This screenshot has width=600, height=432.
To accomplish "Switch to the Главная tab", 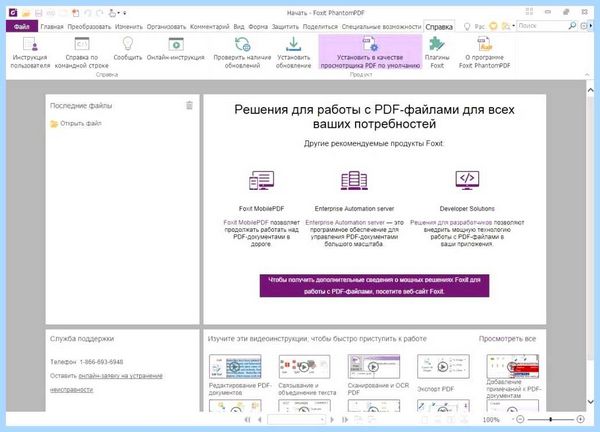I will pos(52,26).
